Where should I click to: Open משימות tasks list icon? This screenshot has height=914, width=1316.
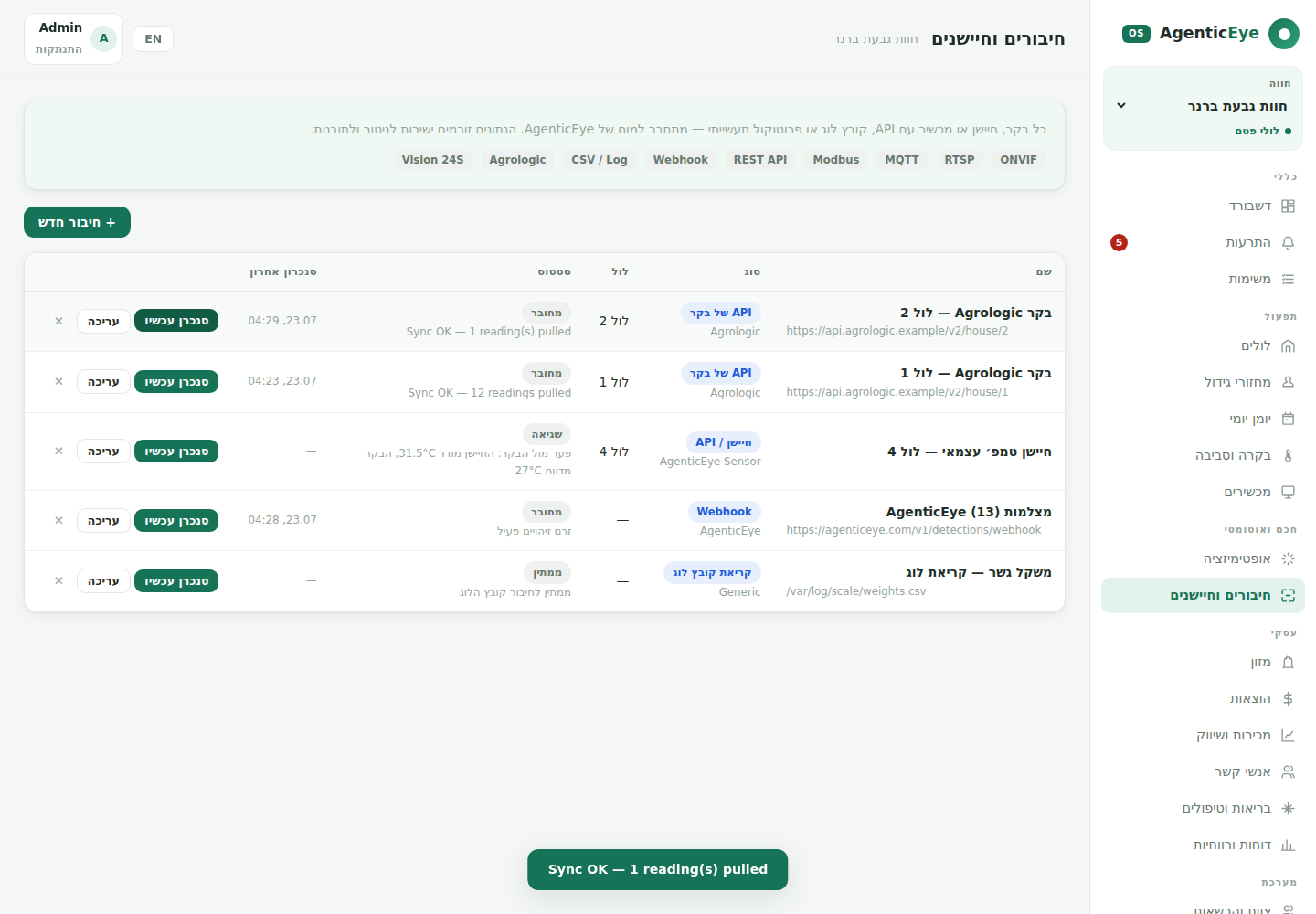[1288, 280]
